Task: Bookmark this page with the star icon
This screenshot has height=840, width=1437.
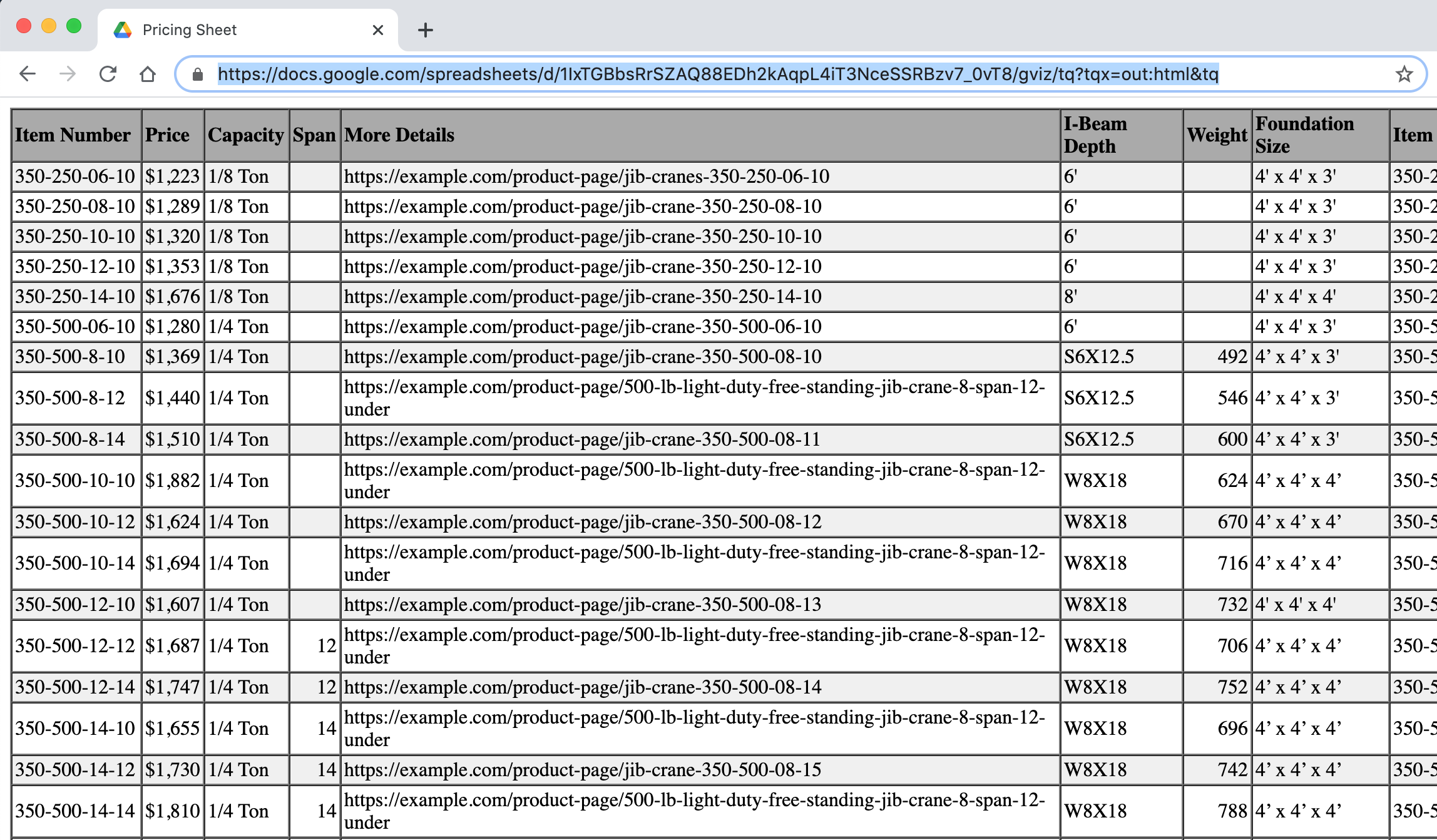Action: [1404, 74]
